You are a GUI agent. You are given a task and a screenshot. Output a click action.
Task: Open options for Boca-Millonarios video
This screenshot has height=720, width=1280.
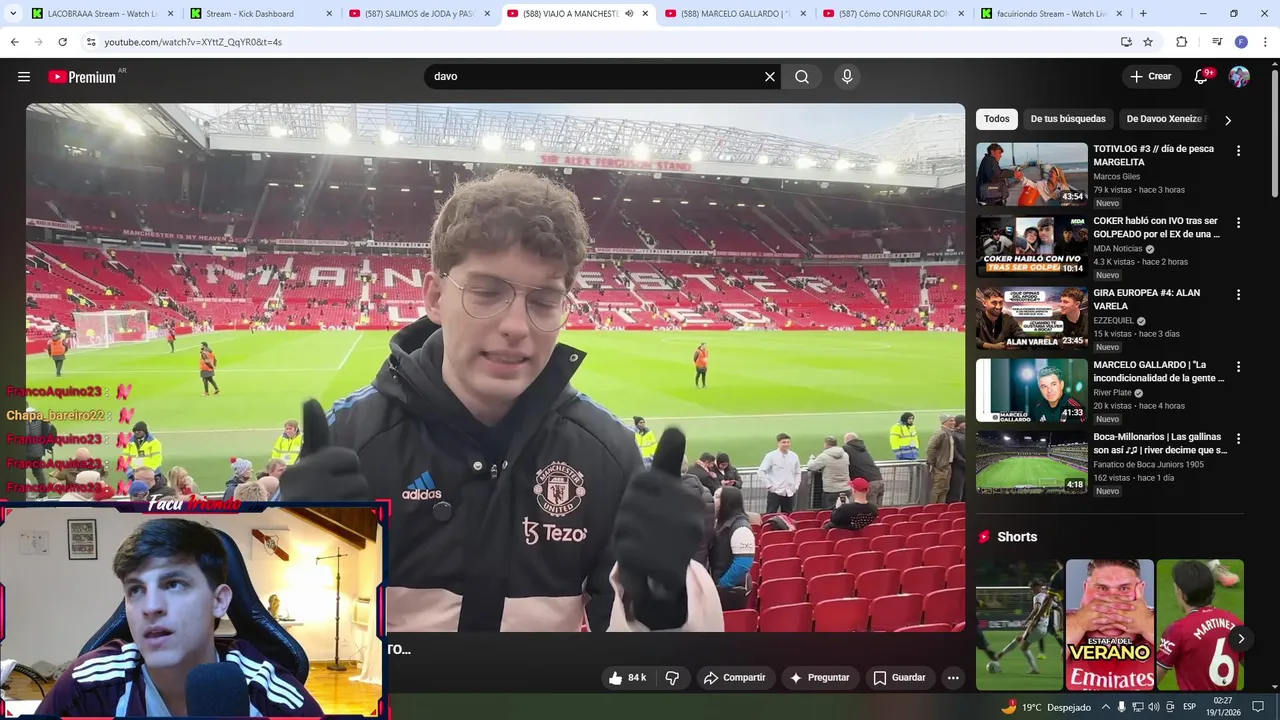pos(1238,439)
